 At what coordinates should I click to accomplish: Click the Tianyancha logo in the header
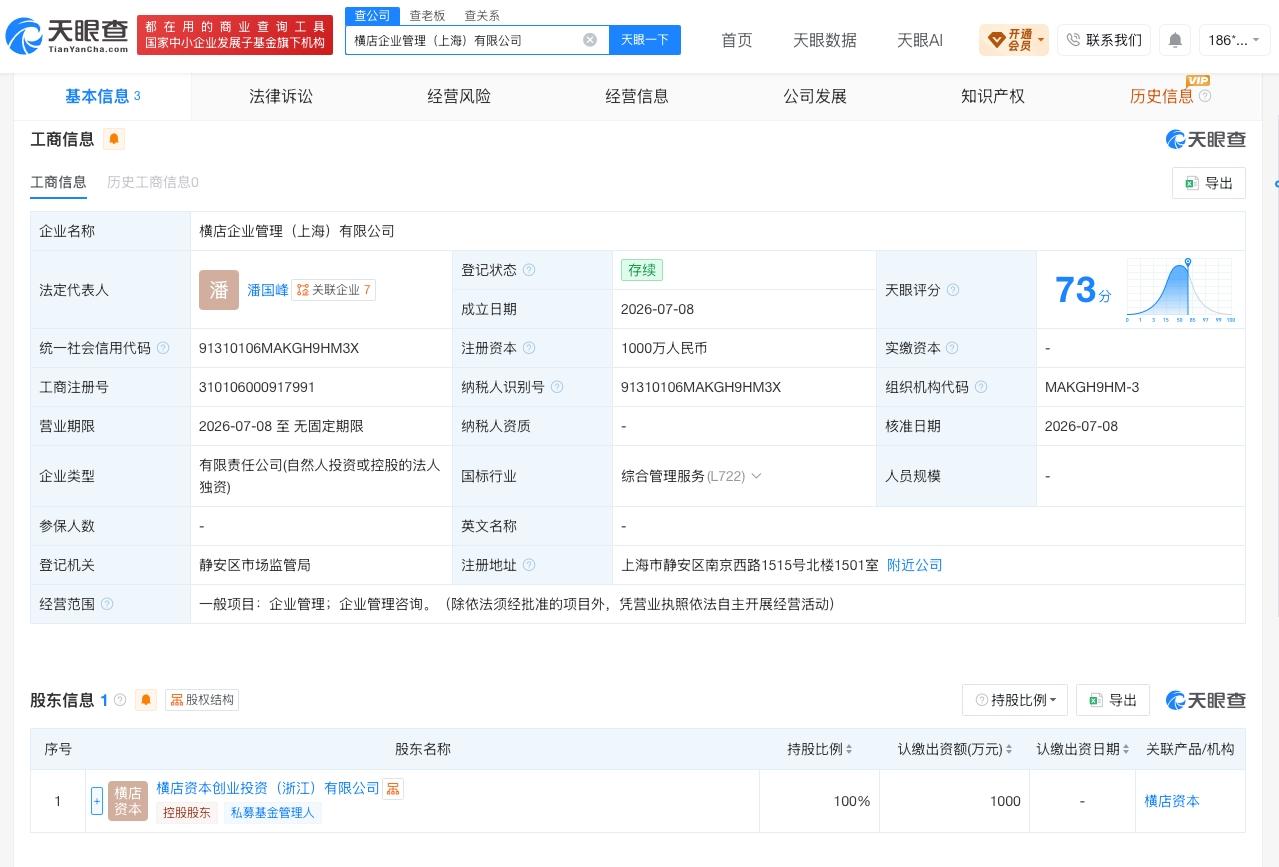67,37
